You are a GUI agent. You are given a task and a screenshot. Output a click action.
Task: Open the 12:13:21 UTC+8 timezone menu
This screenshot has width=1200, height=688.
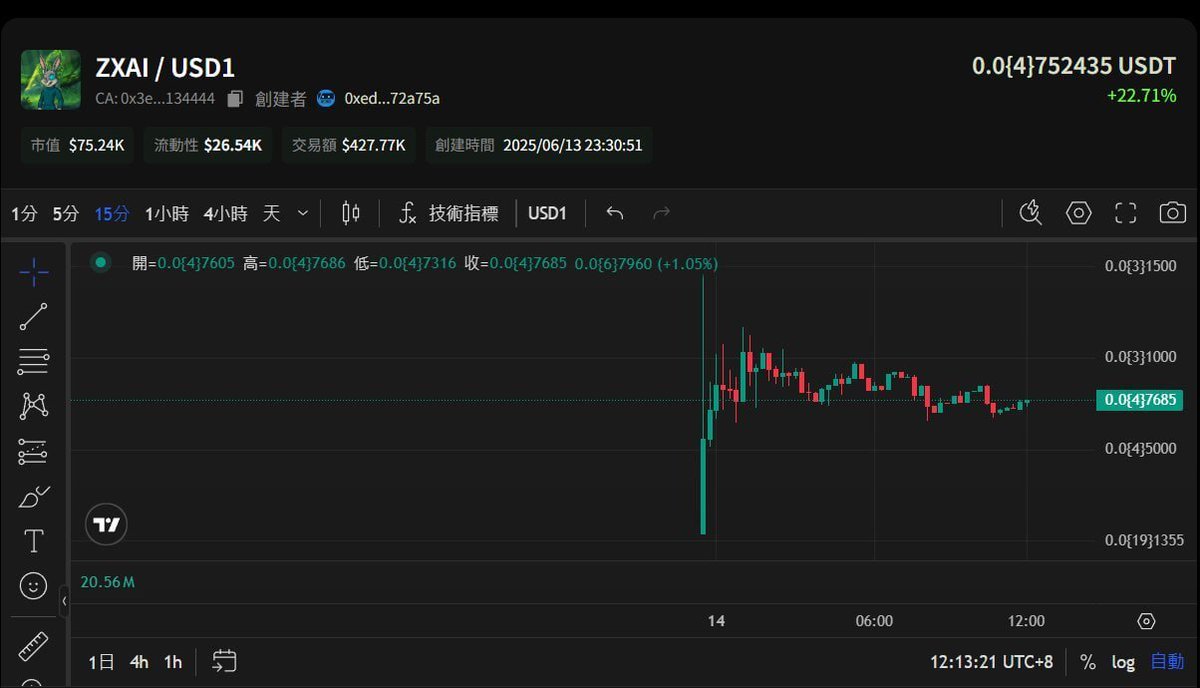[x=991, y=662]
